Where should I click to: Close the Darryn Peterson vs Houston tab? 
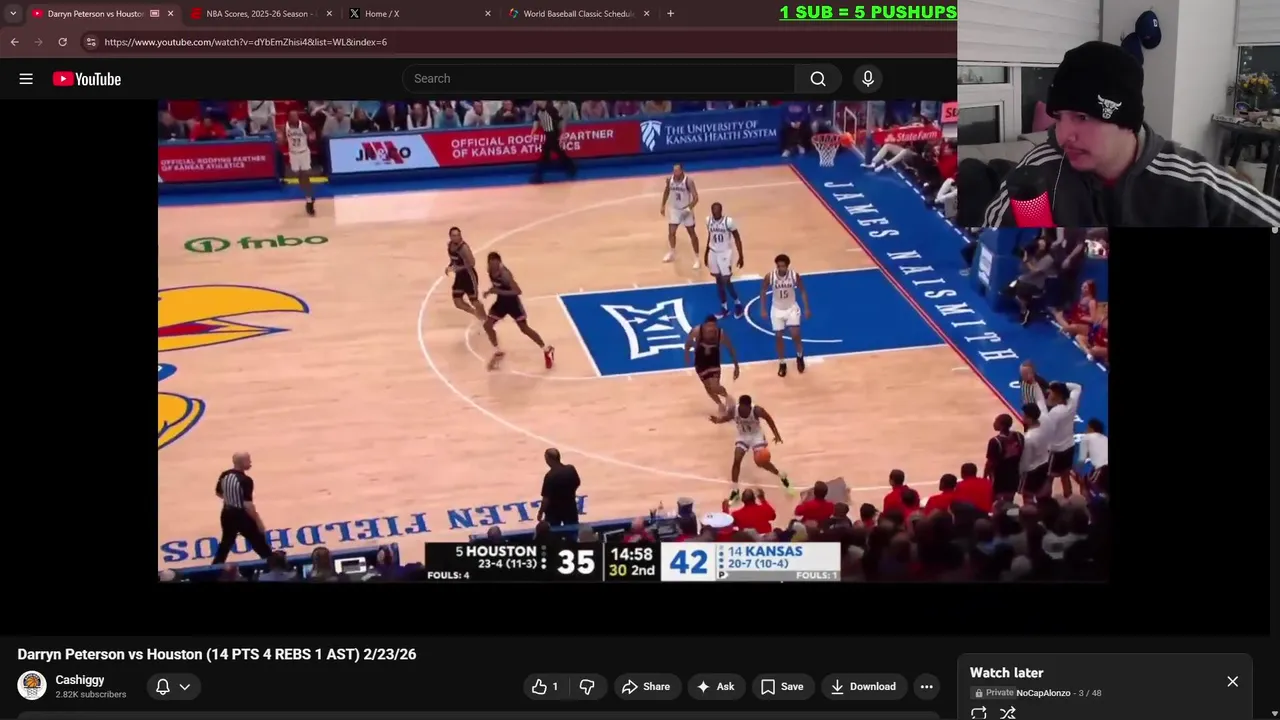pos(170,14)
